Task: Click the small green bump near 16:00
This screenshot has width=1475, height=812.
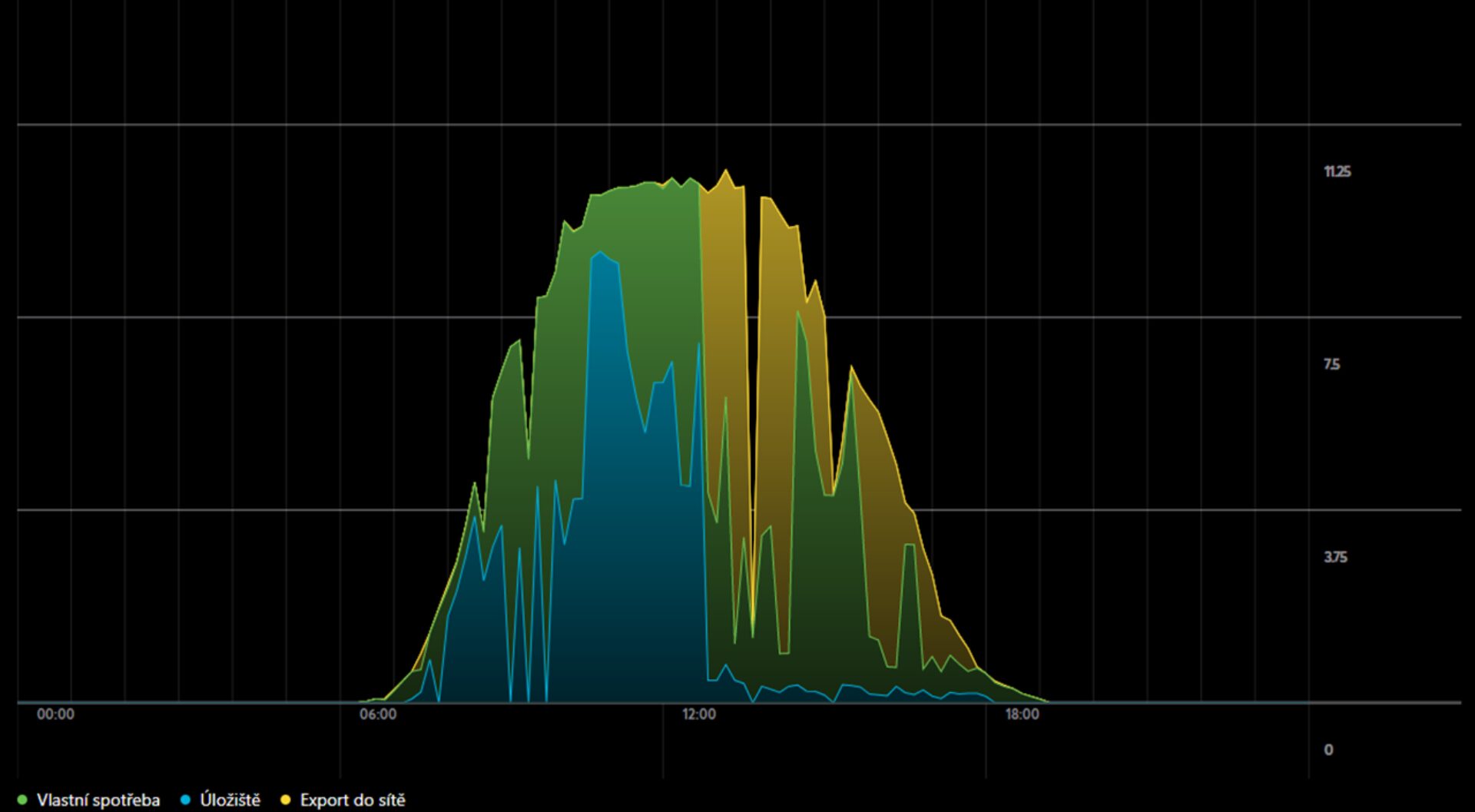Action: pos(910,547)
